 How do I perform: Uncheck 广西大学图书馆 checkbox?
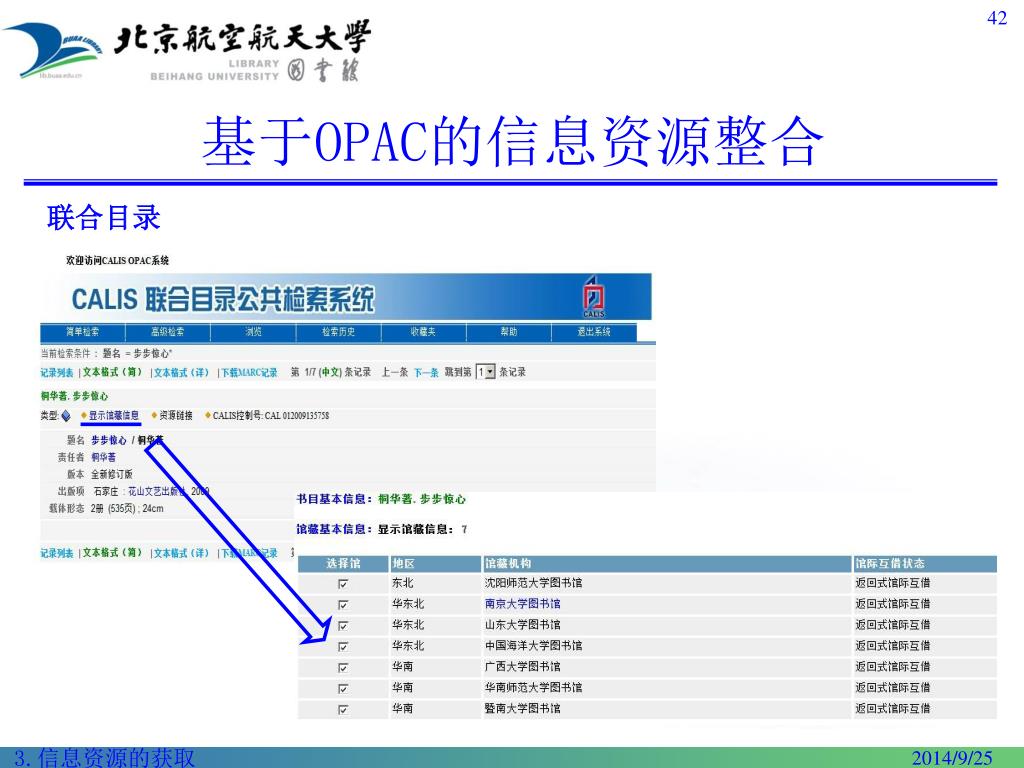[x=343, y=667]
